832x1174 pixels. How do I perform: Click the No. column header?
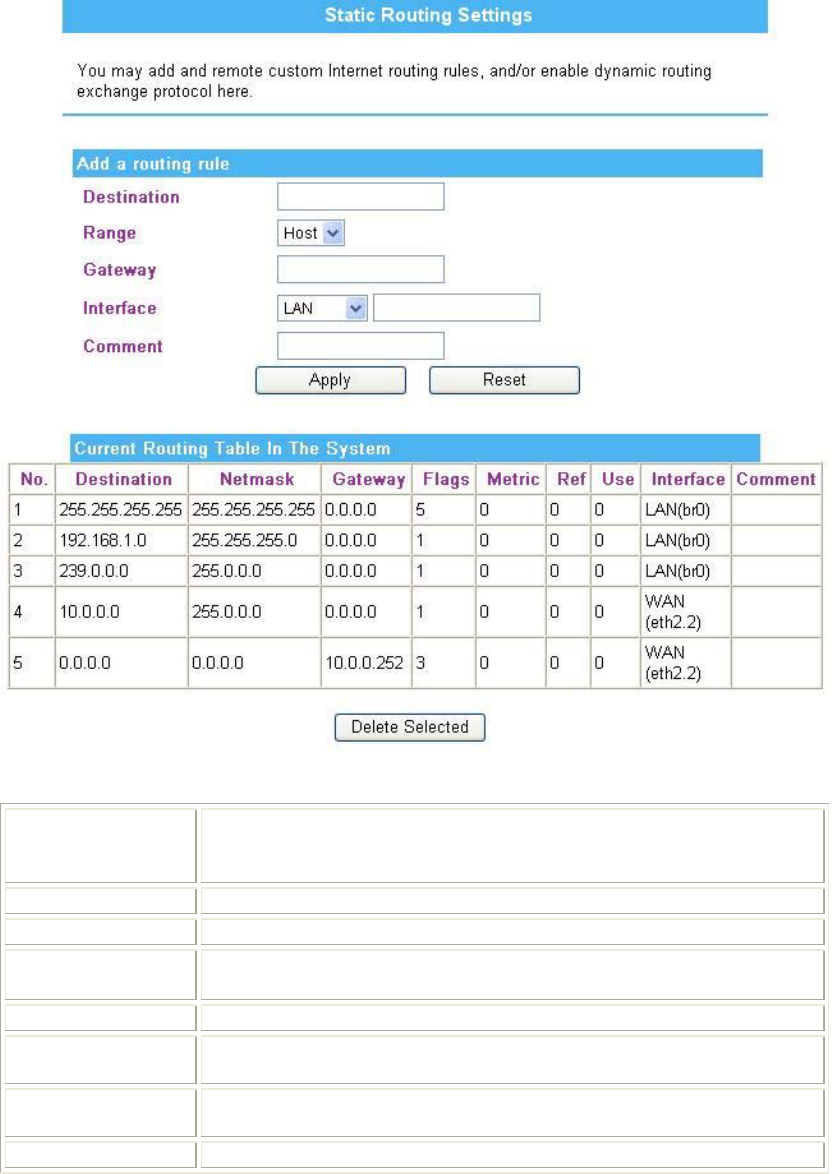point(31,479)
